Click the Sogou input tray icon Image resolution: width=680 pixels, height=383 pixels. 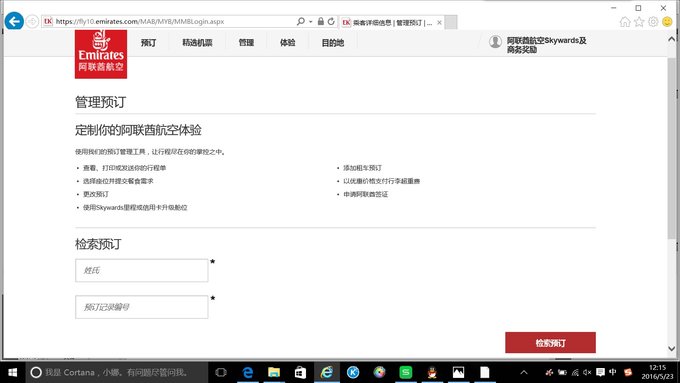click(628, 372)
